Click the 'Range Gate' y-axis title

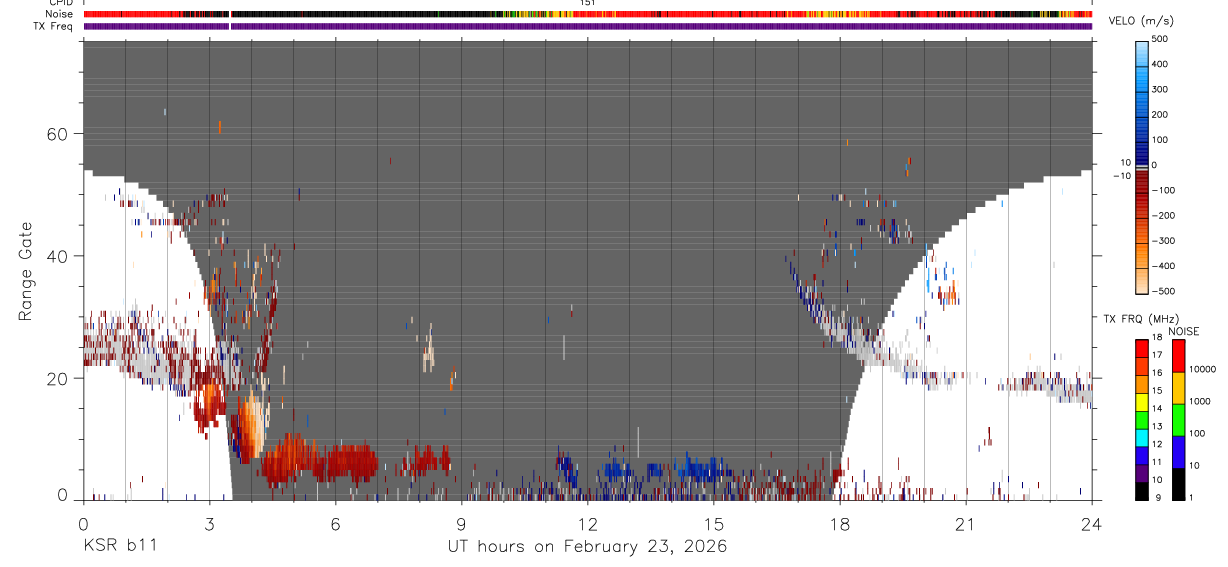[26, 270]
